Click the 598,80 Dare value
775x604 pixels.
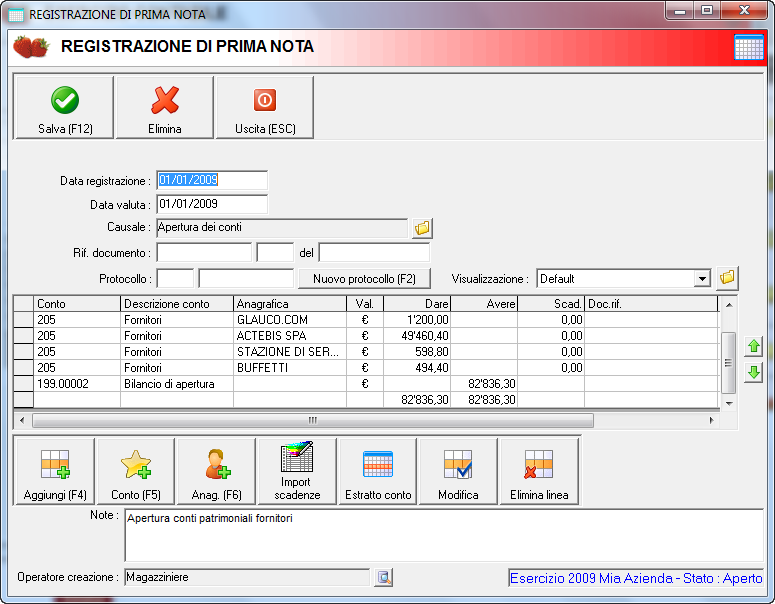tap(417, 352)
